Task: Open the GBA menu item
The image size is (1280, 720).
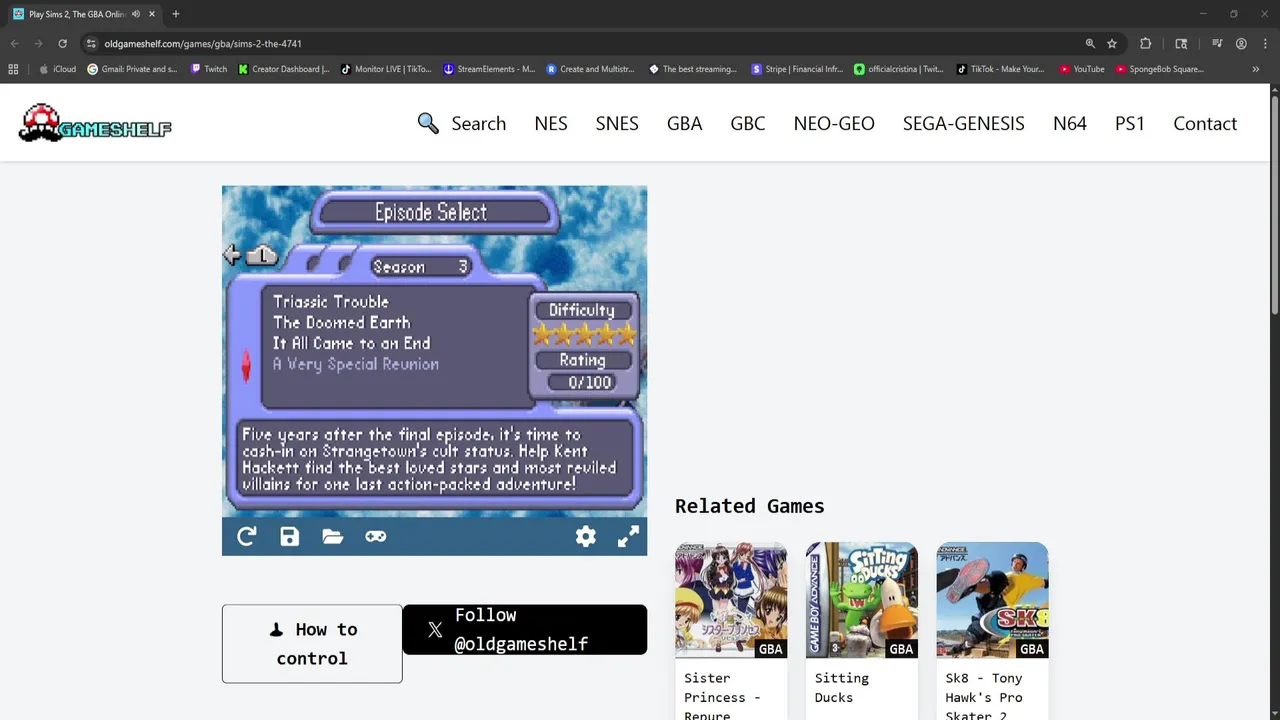Action: [685, 123]
